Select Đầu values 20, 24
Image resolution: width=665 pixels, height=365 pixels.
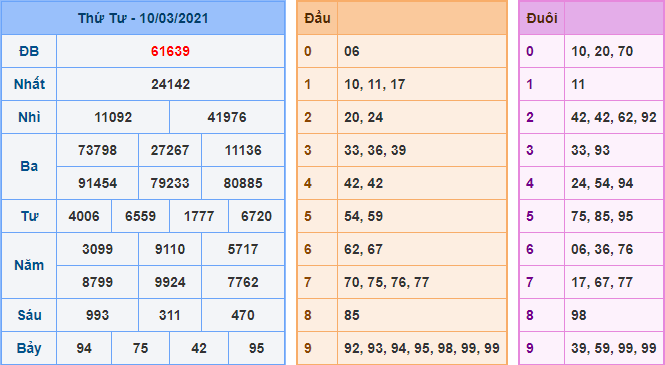pos(363,117)
